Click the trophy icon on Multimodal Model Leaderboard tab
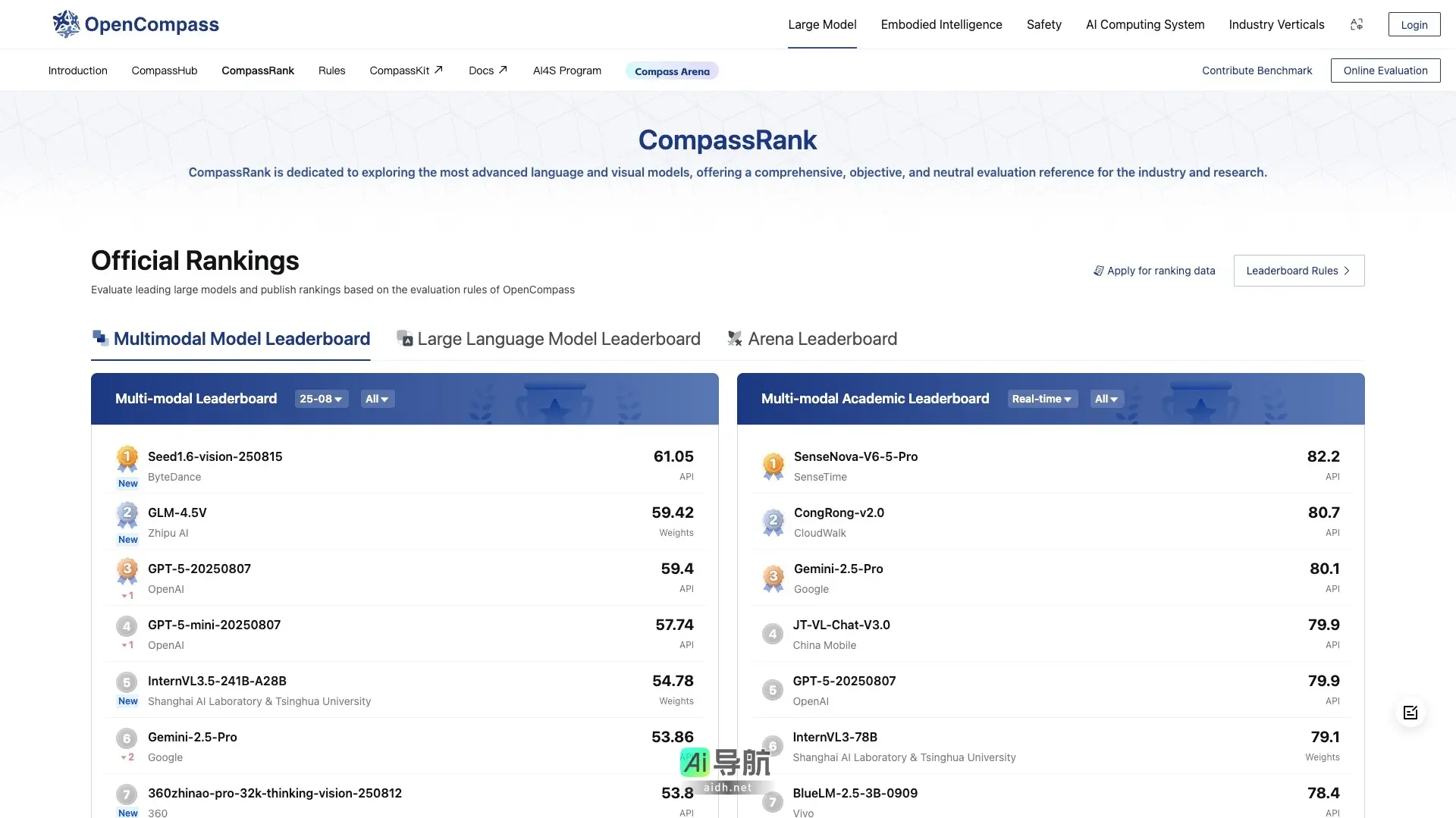This screenshot has height=818, width=1456. 99,337
